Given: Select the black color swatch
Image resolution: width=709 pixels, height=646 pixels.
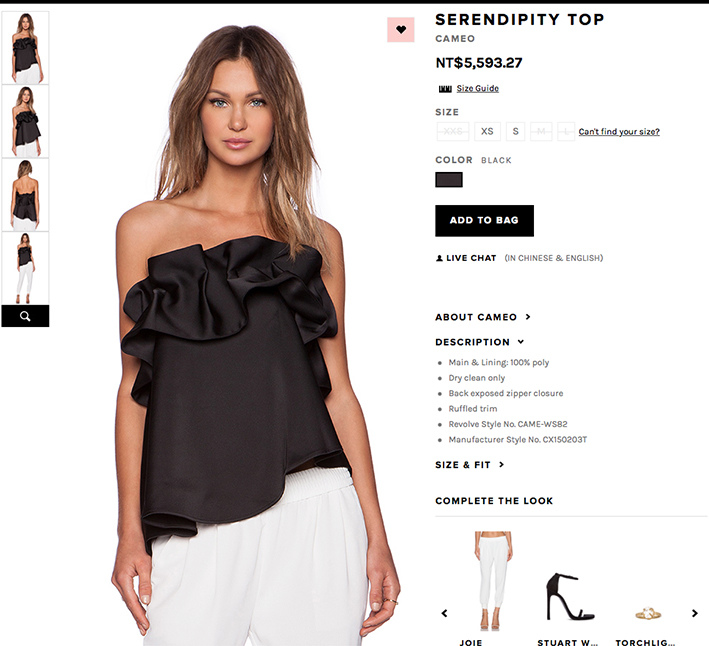Looking at the screenshot, I should point(449,180).
